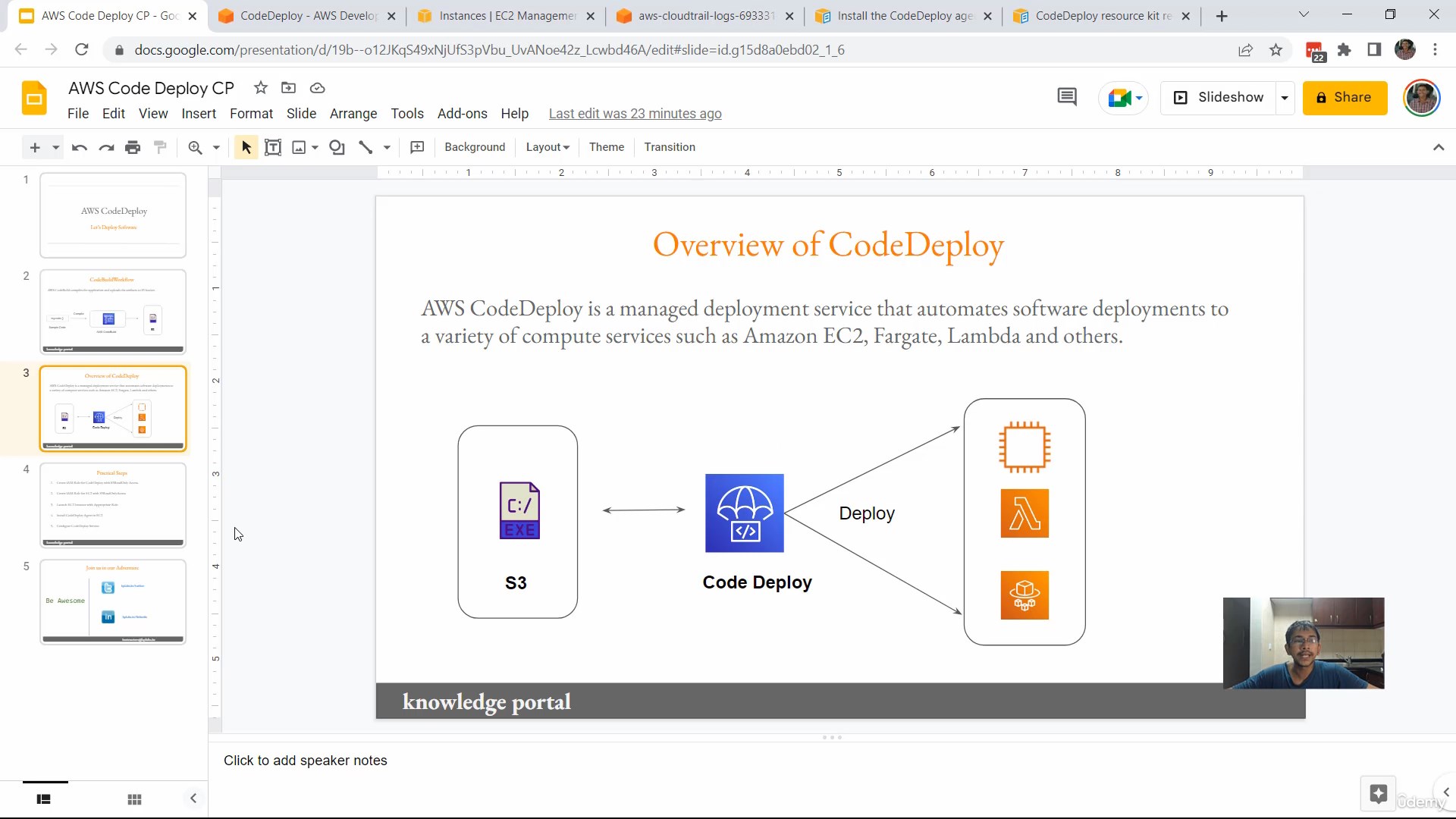Image resolution: width=1456 pixels, height=819 pixels.
Task: Click the Google Slides home logo
Action: 34,99
